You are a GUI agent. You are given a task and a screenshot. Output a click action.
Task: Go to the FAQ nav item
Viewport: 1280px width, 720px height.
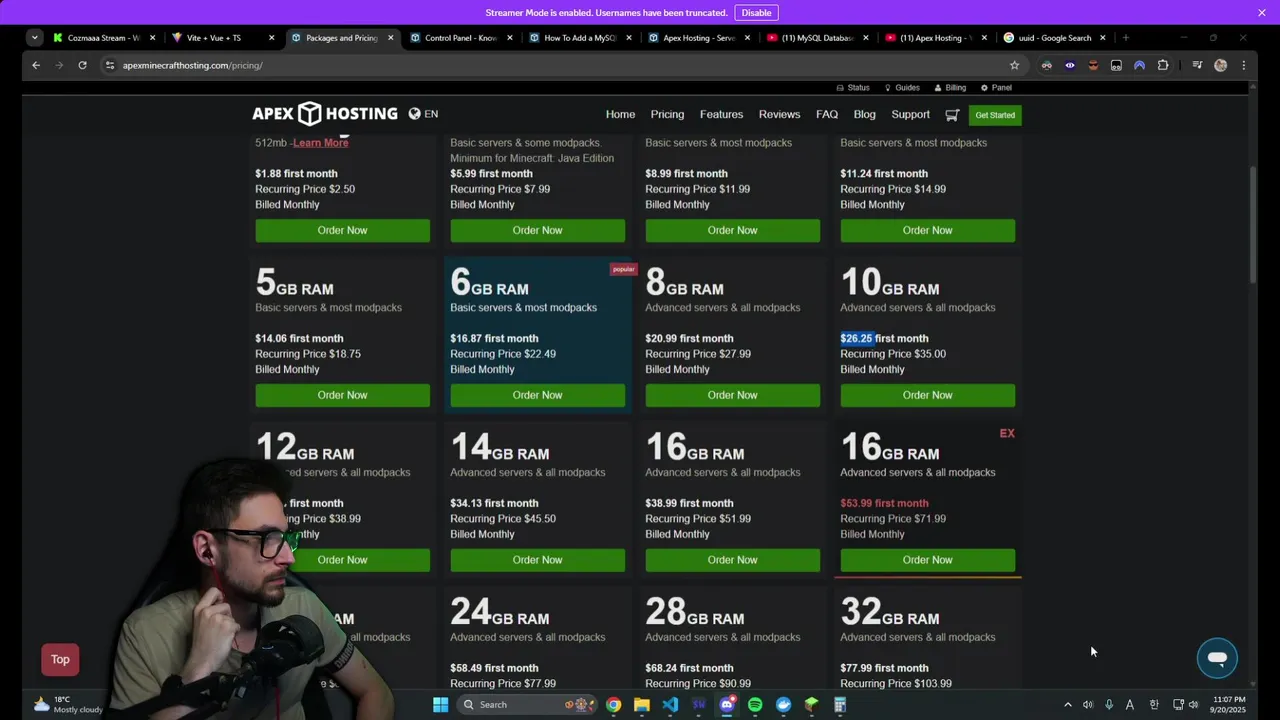[827, 114]
